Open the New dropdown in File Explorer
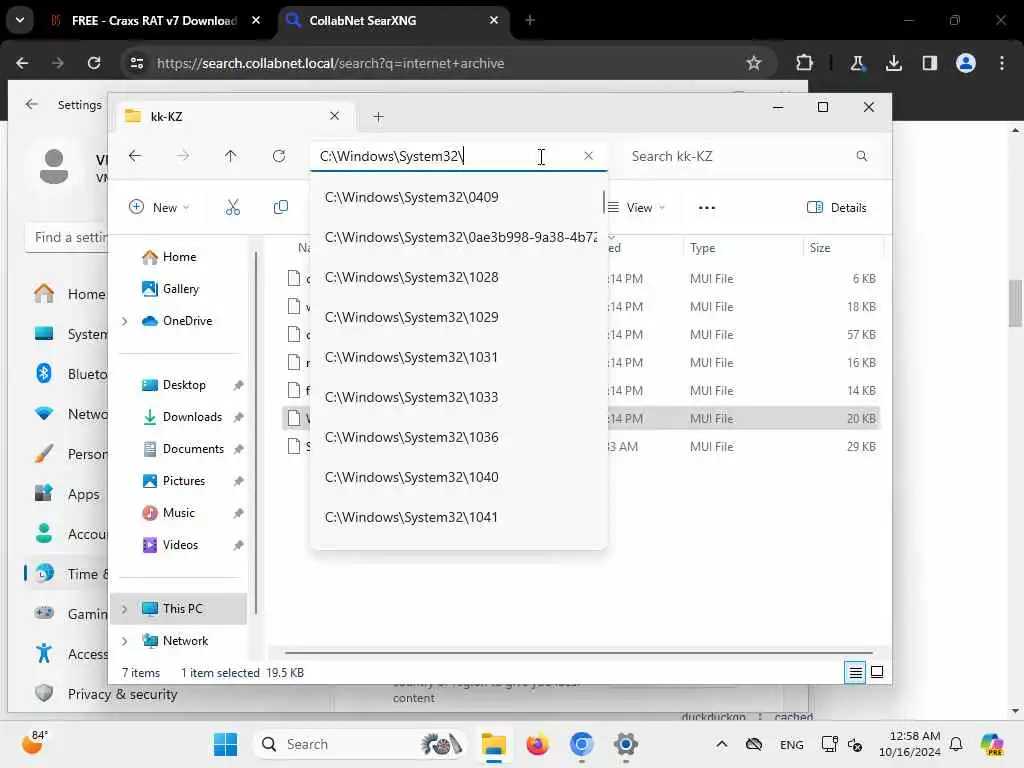1024x768 pixels. coord(159,208)
